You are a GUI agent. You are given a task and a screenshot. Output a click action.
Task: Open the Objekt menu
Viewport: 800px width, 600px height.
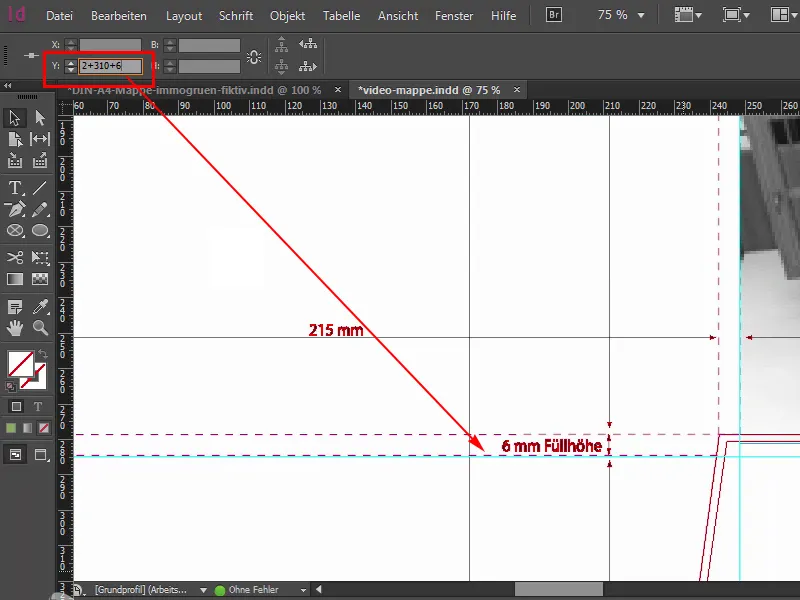point(287,15)
